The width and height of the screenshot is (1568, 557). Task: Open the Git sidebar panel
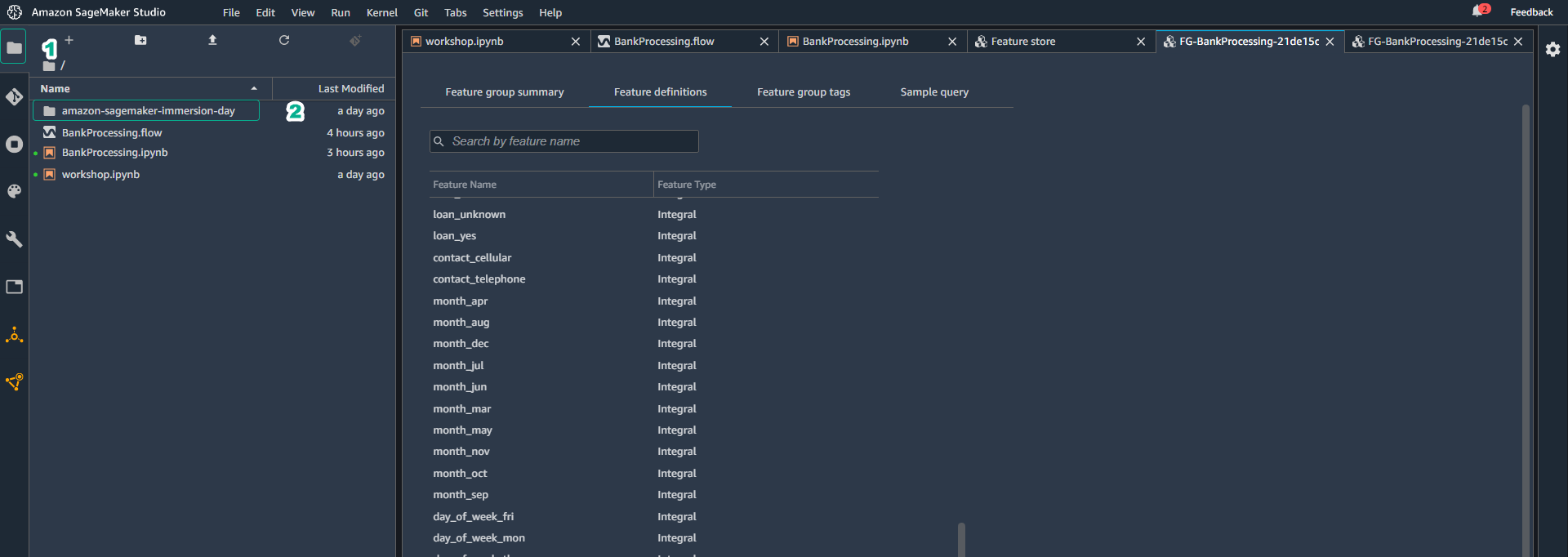(x=14, y=97)
